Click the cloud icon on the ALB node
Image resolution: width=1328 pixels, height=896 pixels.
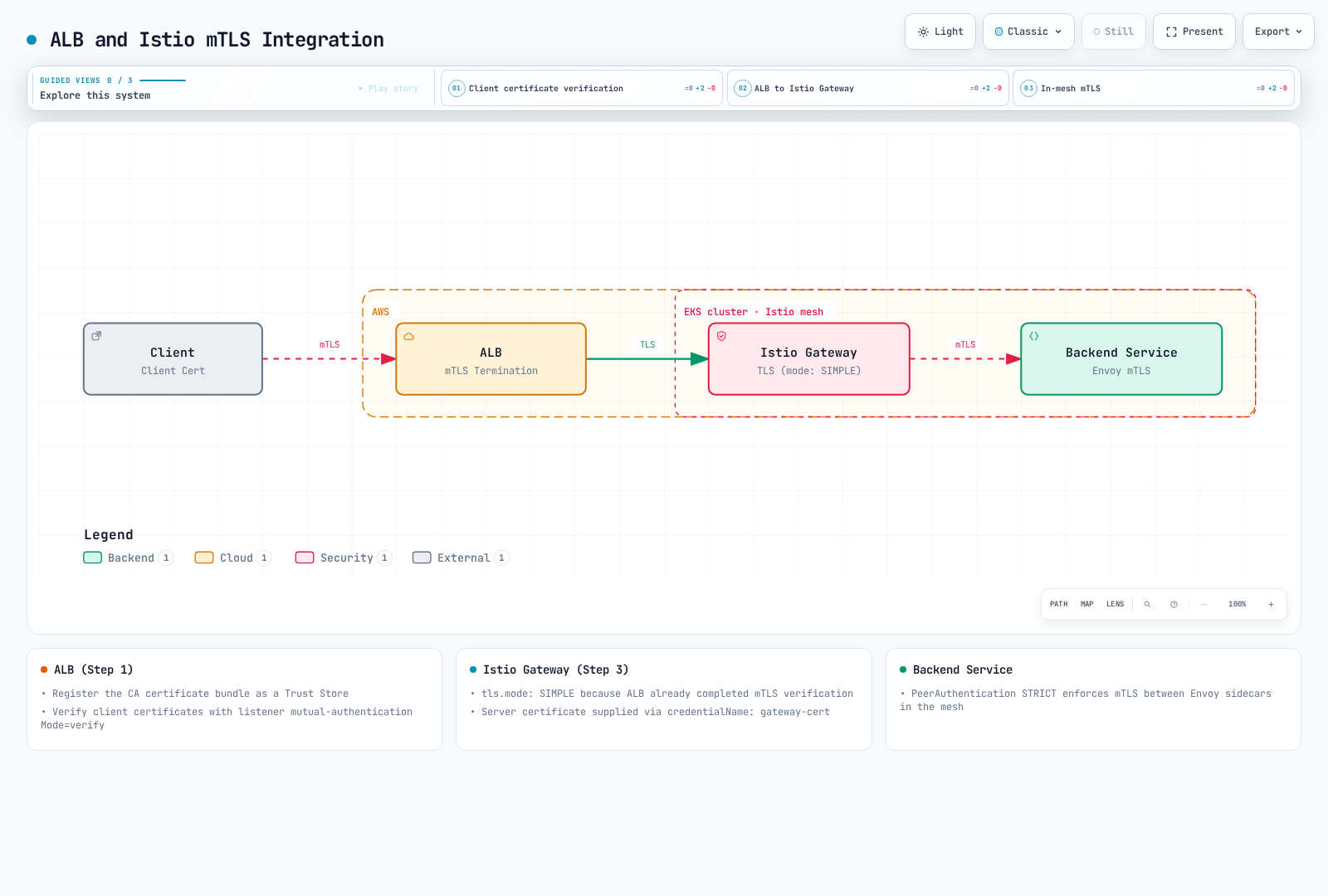(409, 337)
